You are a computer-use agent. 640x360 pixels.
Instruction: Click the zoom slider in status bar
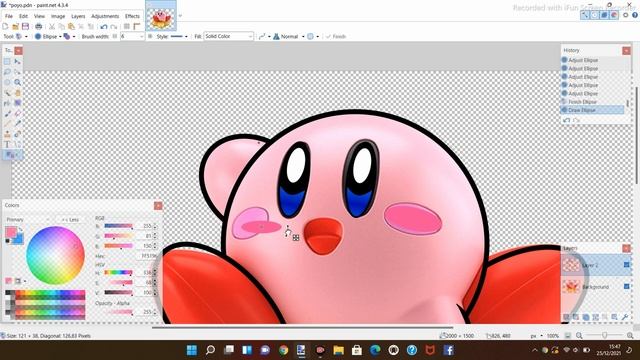pos(604,336)
